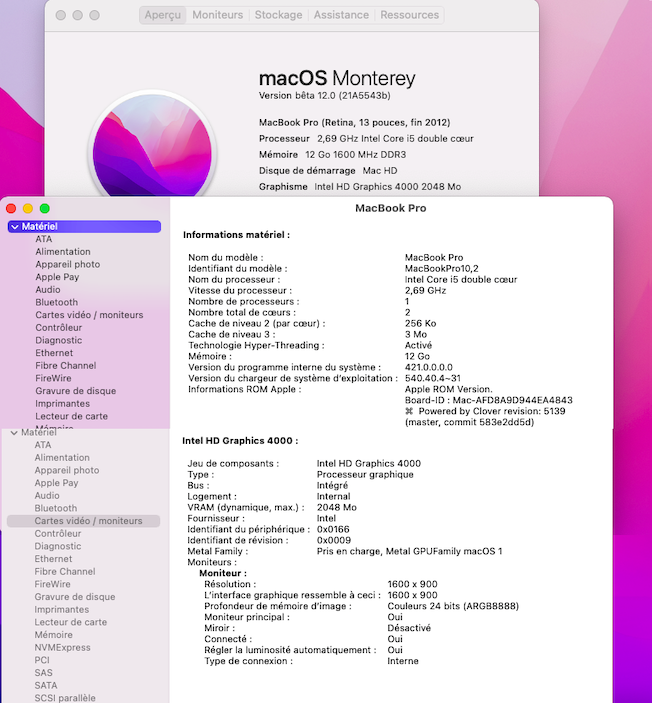Maximize the system report with green button
Viewport: 652px width, 703px height.
tap(44, 208)
